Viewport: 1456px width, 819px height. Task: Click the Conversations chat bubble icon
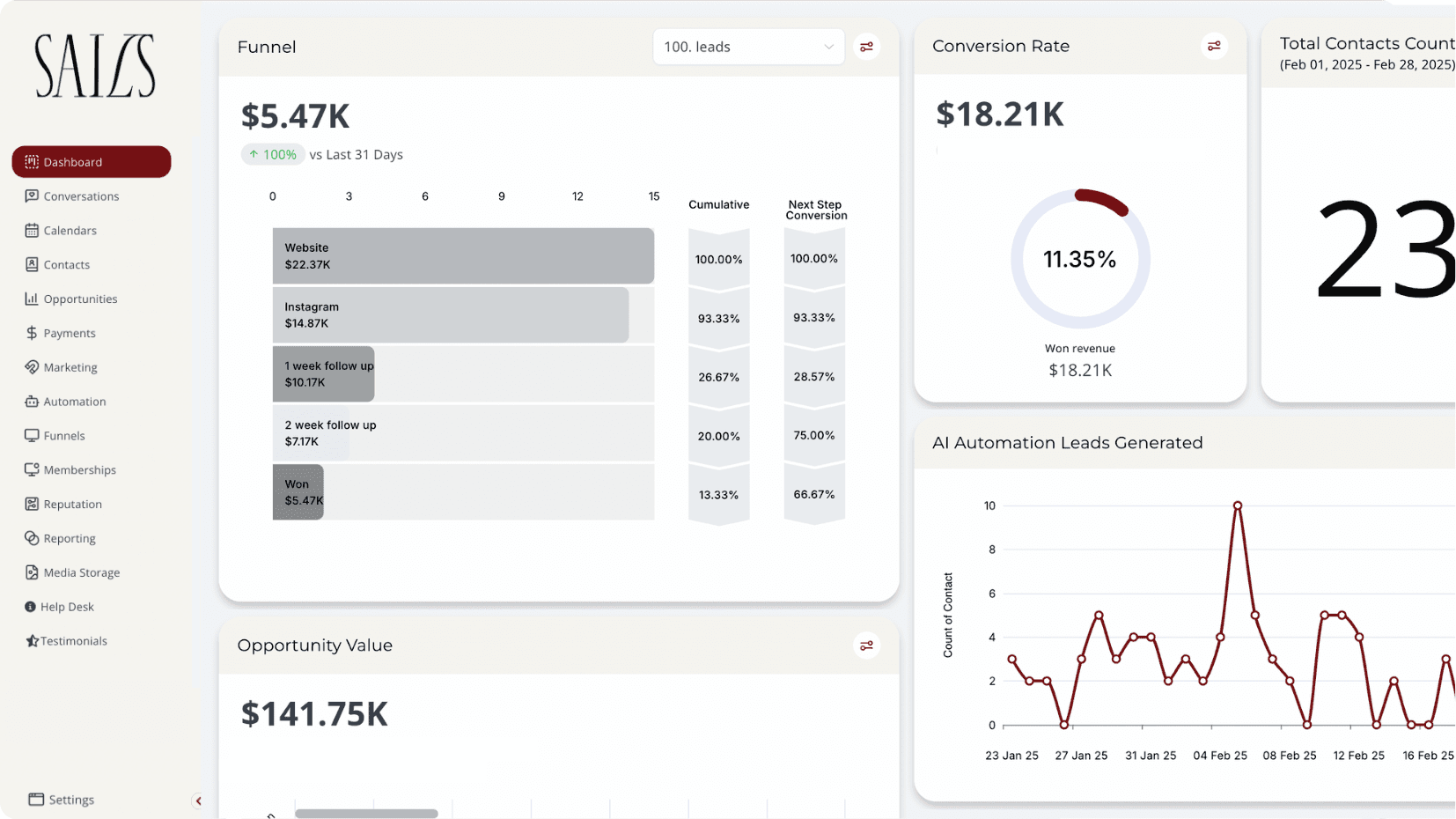(32, 196)
